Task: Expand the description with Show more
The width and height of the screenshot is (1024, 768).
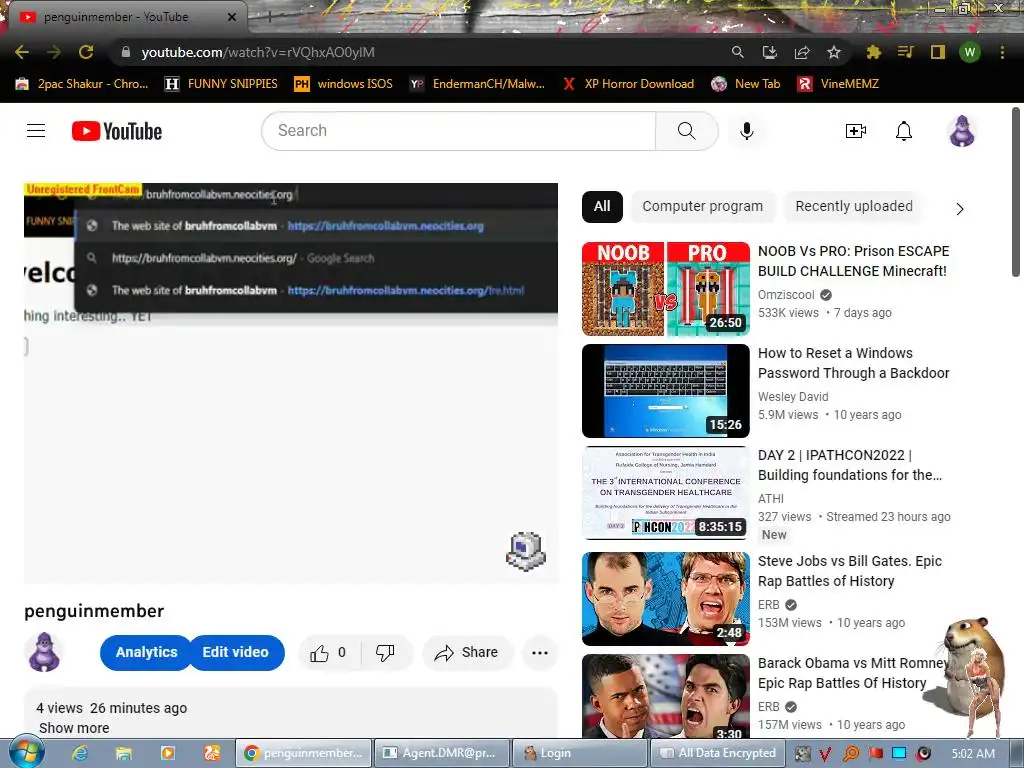Action: [x=74, y=728]
